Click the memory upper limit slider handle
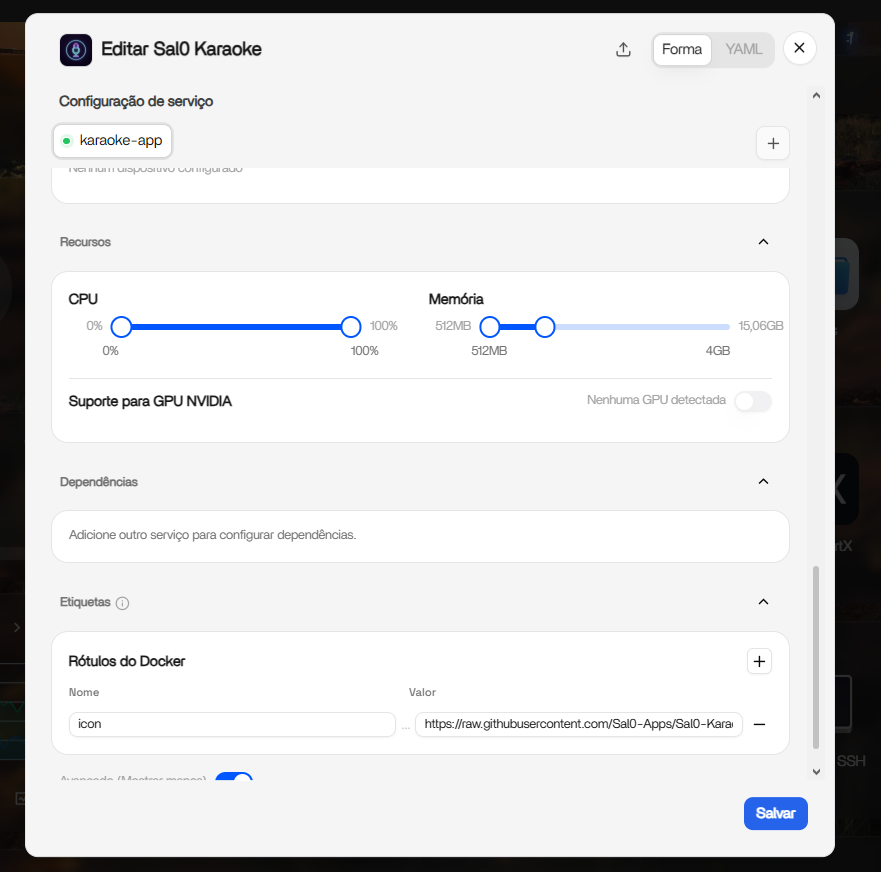Screen dimensions: 881x872 coord(544,326)
